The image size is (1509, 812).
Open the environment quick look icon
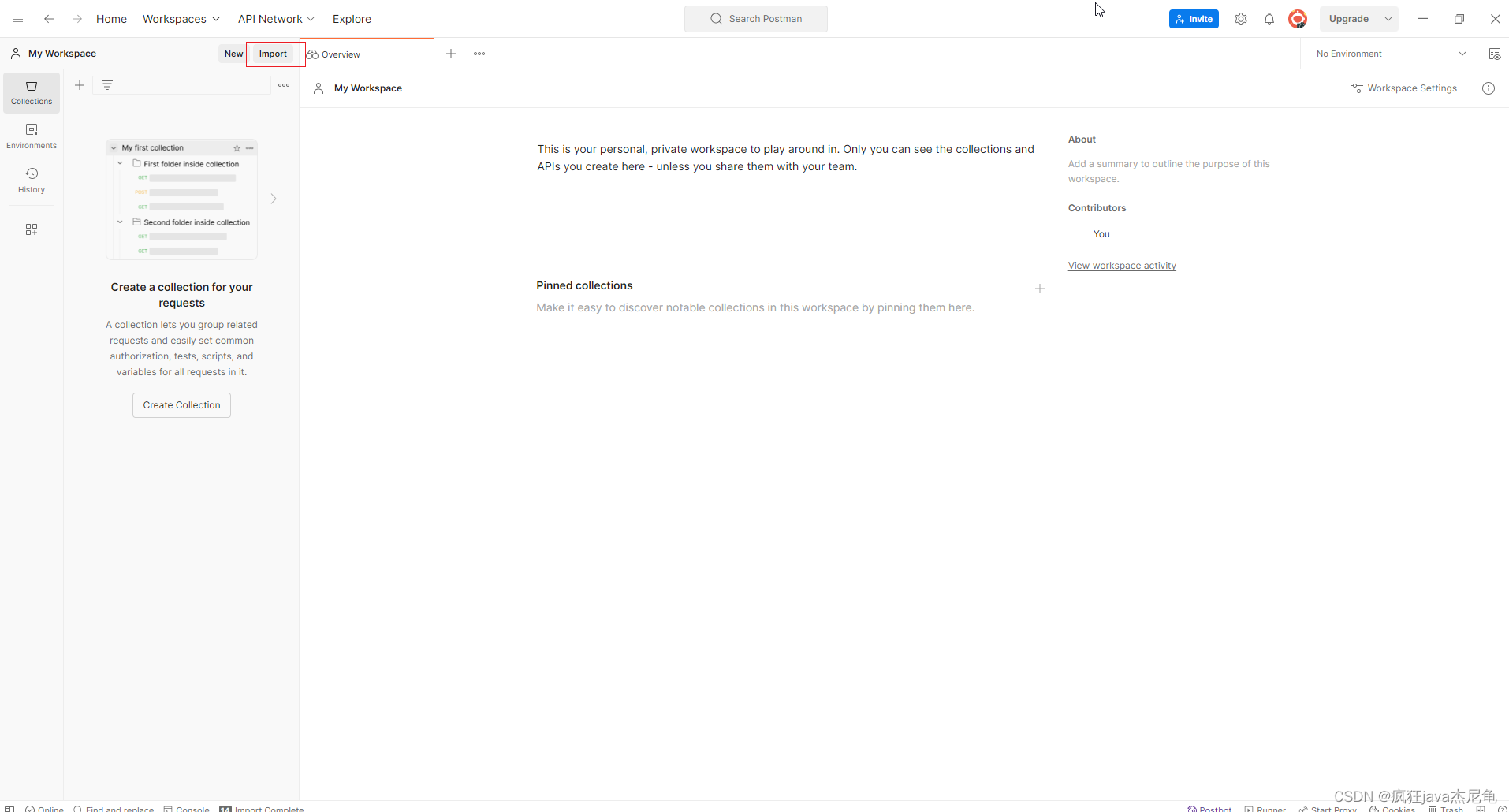tap(1495, 54)
